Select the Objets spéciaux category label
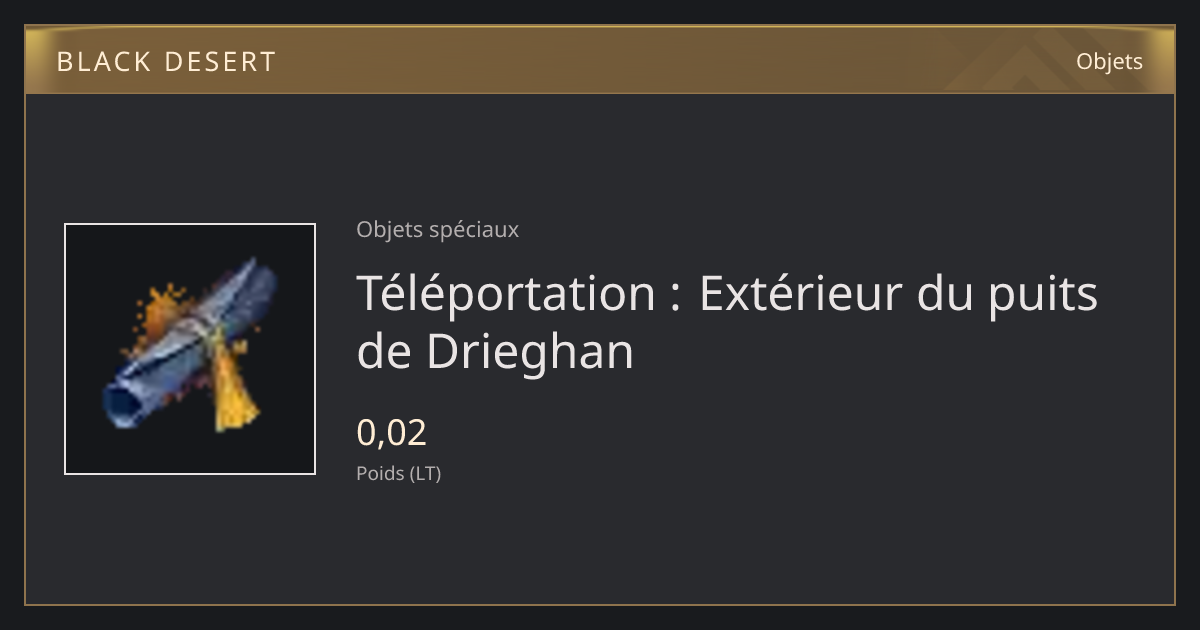The height and width of the screenshot is (630, 1200). [437, 229]
